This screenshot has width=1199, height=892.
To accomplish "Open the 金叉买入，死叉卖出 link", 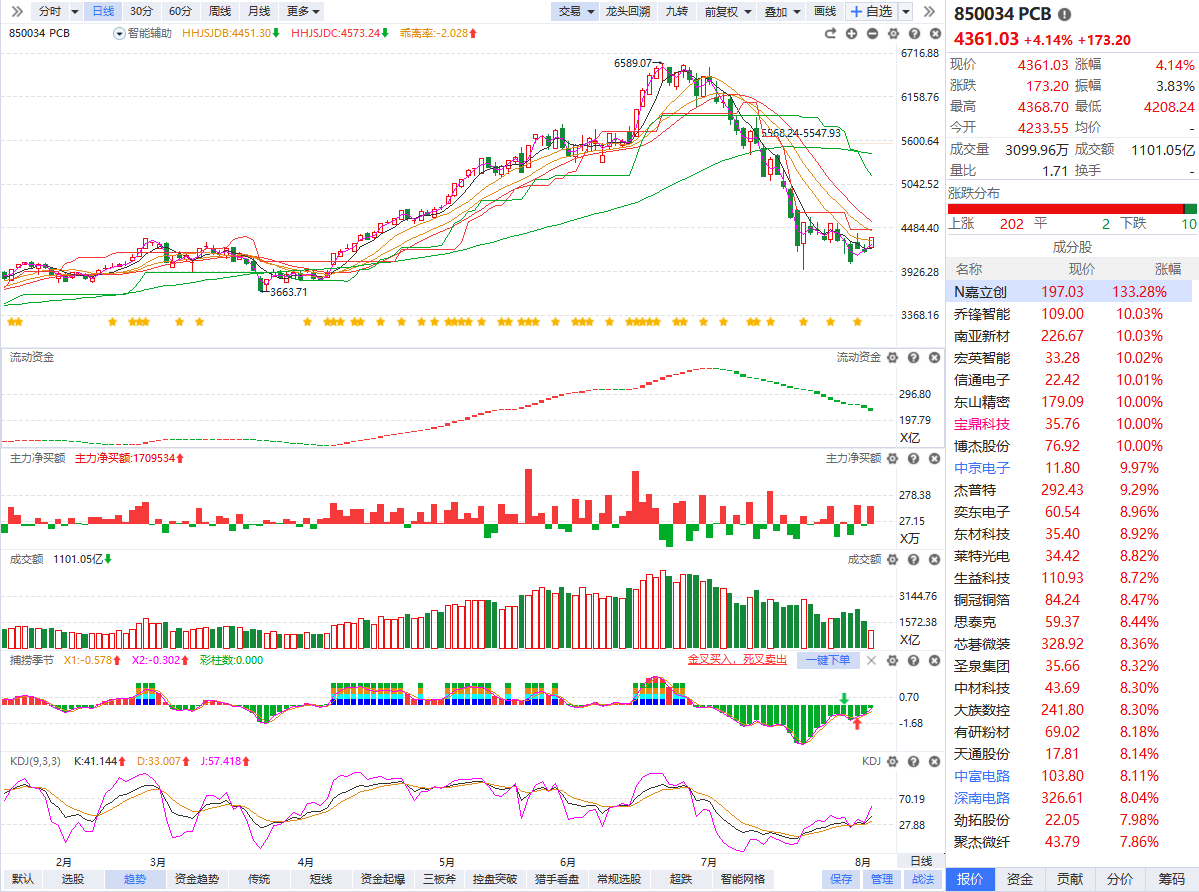I will click(737, 660).
